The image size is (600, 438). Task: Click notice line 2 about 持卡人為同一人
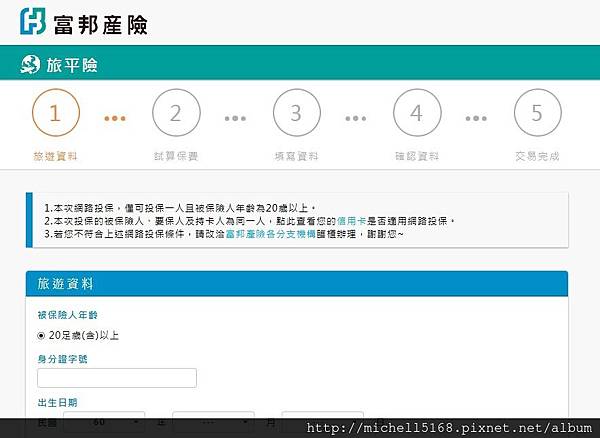(249, 221)
